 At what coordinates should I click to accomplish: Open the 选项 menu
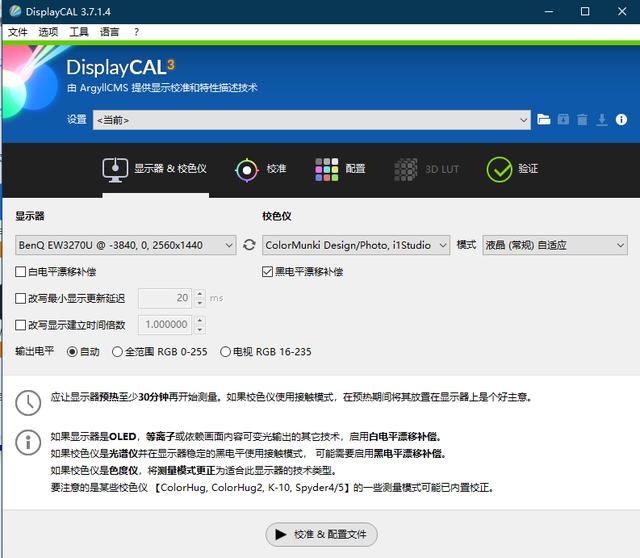point(48,32)
